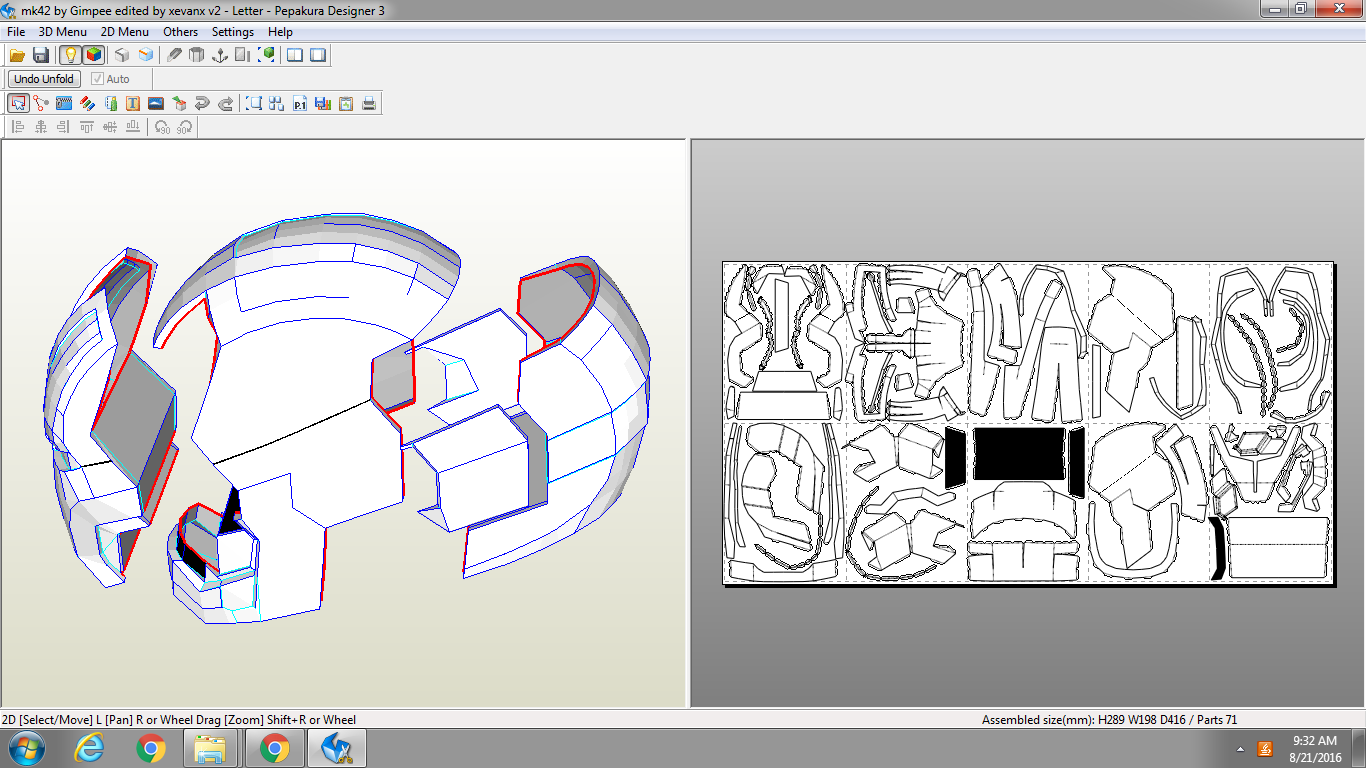Select the blue zipper edit flaps tool
This screenshot has height=768, width=1366.
coord(64,103)
